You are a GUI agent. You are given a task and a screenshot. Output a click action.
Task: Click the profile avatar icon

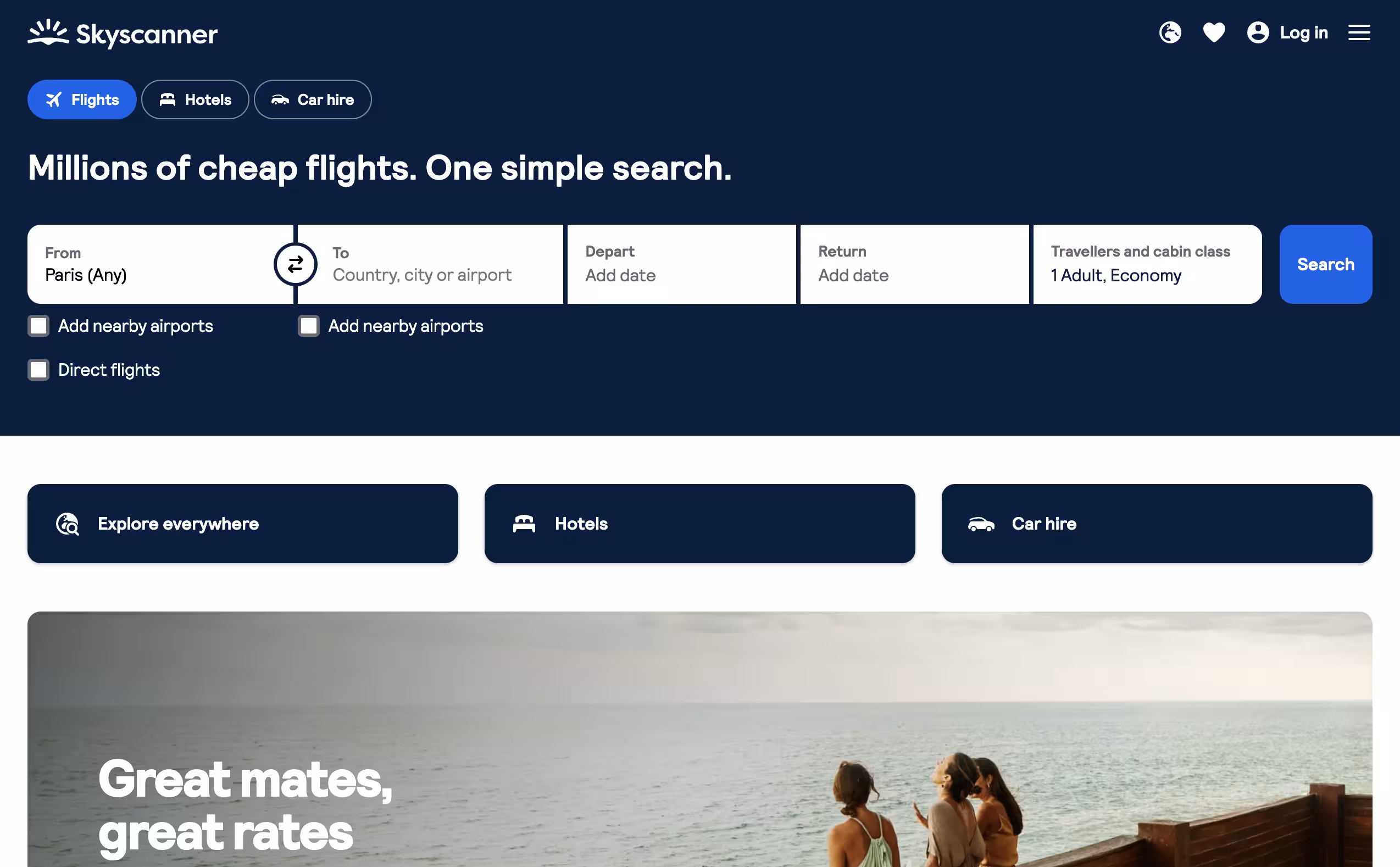(1258, 32)
